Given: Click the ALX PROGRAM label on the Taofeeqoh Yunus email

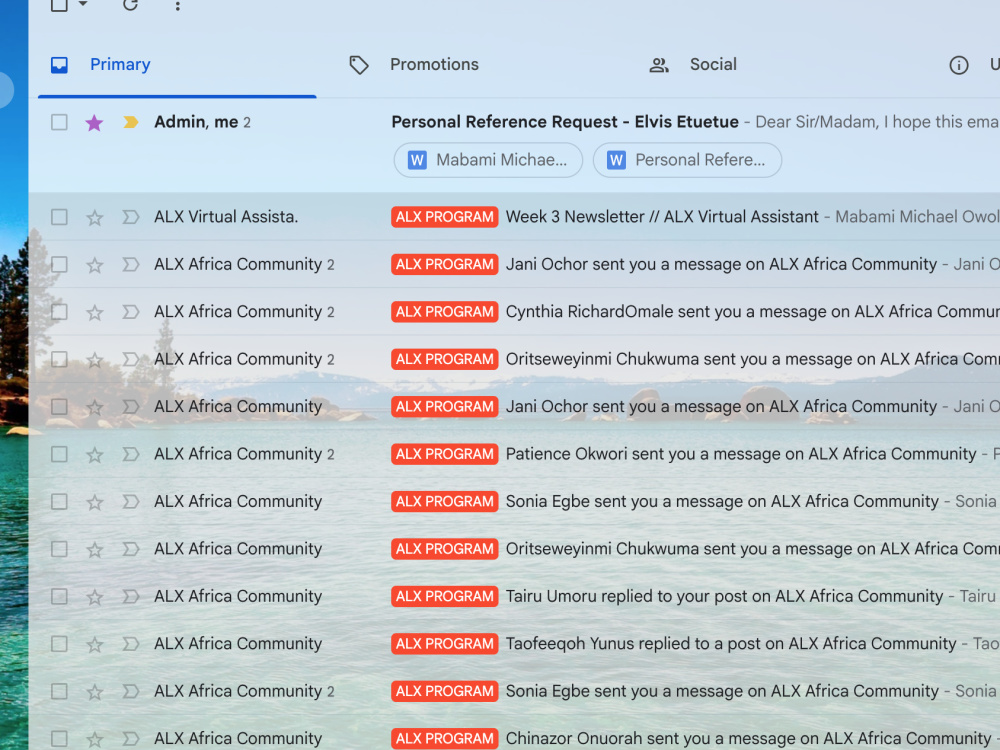Looking at the screenshot, I should tap(445, 644).
